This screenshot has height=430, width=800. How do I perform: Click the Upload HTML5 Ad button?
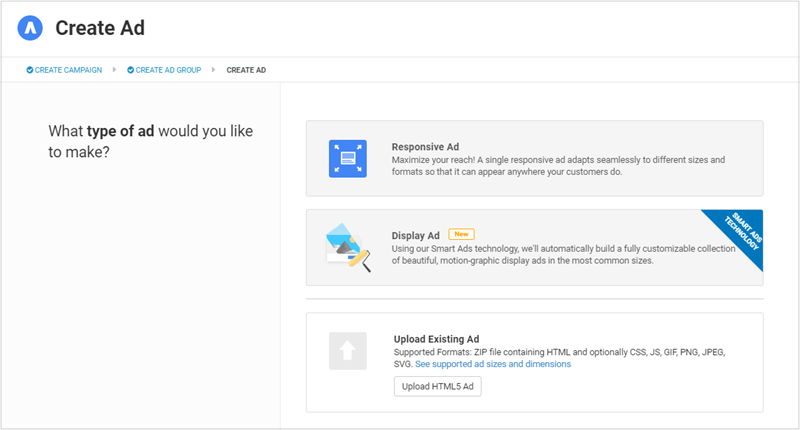pyautogui.click(x=437, y=386)
